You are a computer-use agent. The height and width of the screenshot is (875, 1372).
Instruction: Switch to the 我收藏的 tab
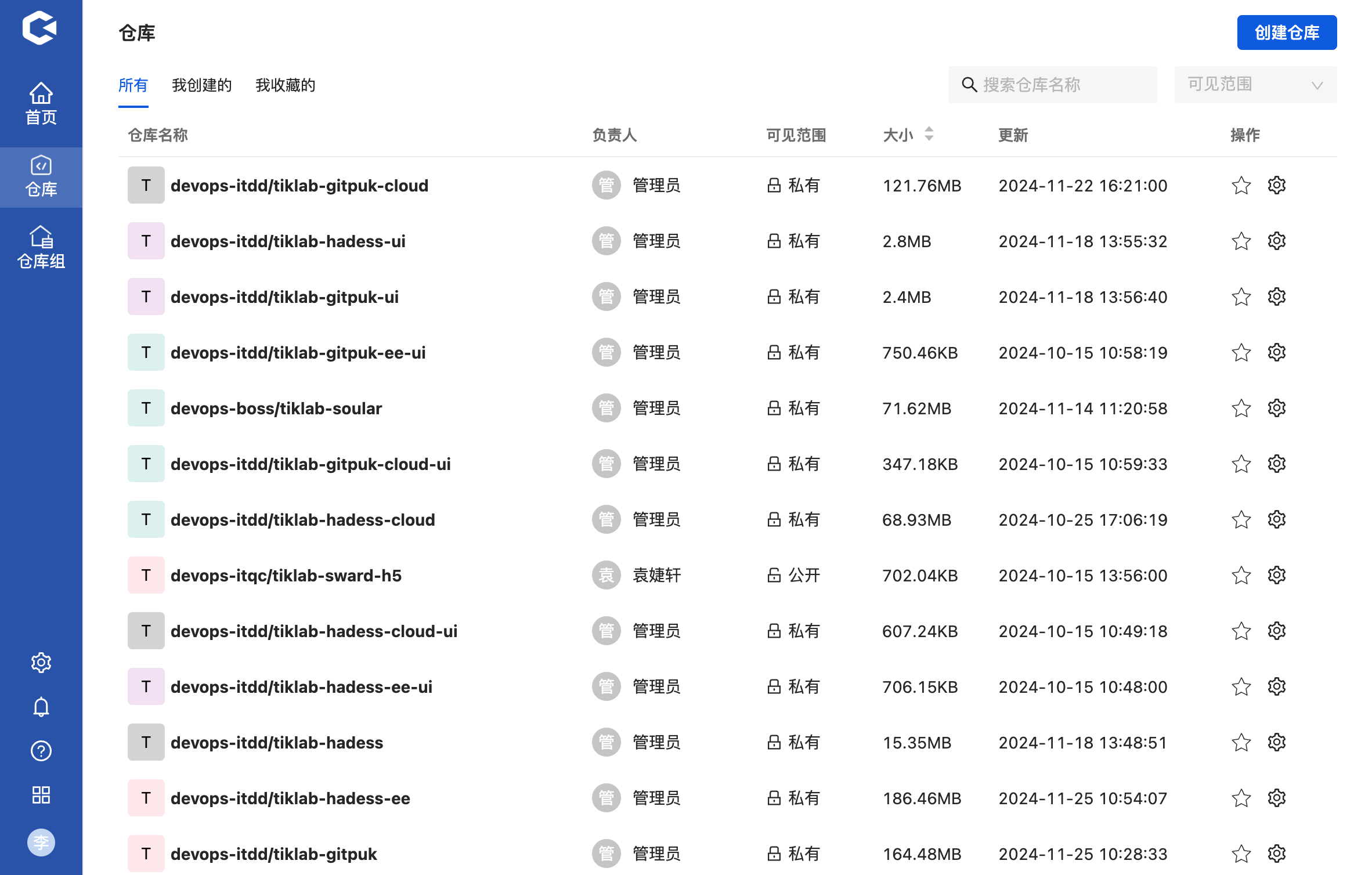286,85
